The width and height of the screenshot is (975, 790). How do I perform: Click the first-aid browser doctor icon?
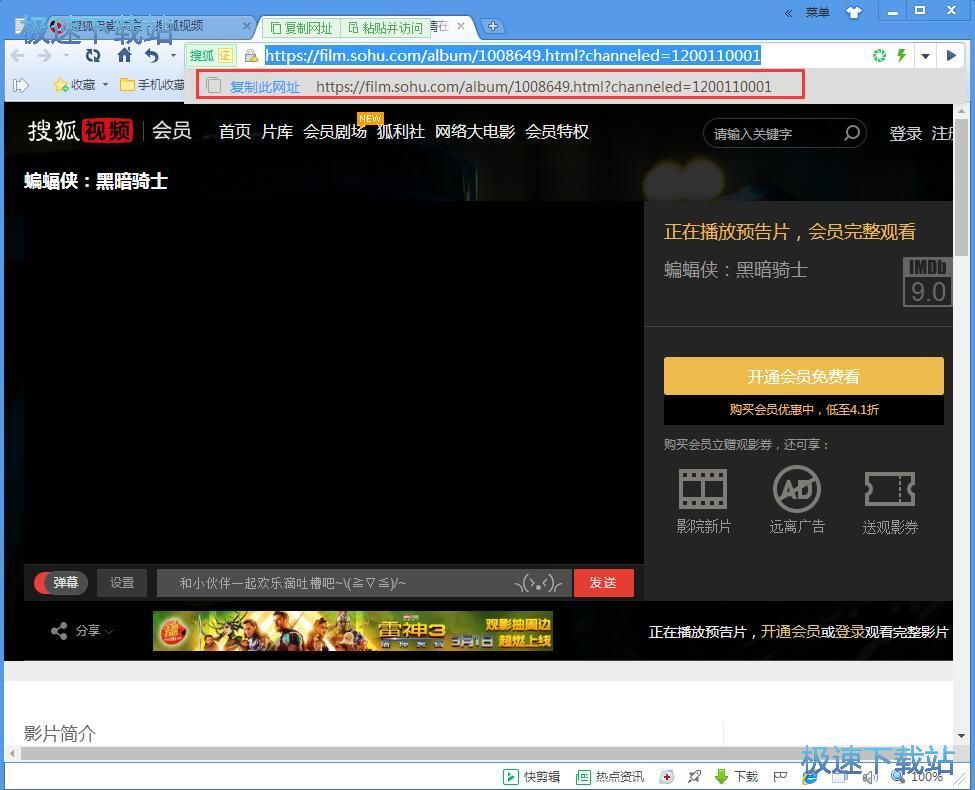(667, 776)
